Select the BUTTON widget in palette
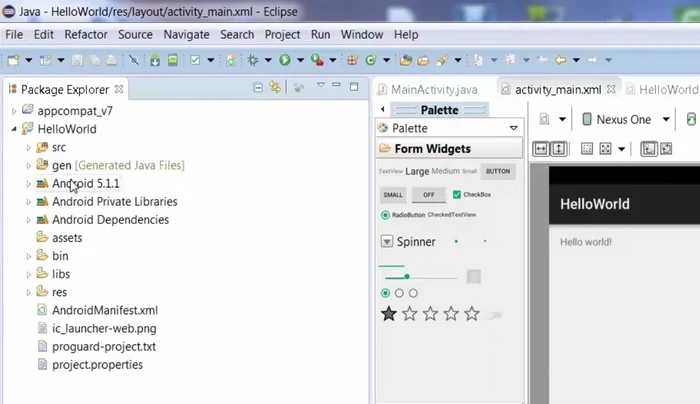The image size is (700, 404). pyautogui.click(x=498, y=171)
